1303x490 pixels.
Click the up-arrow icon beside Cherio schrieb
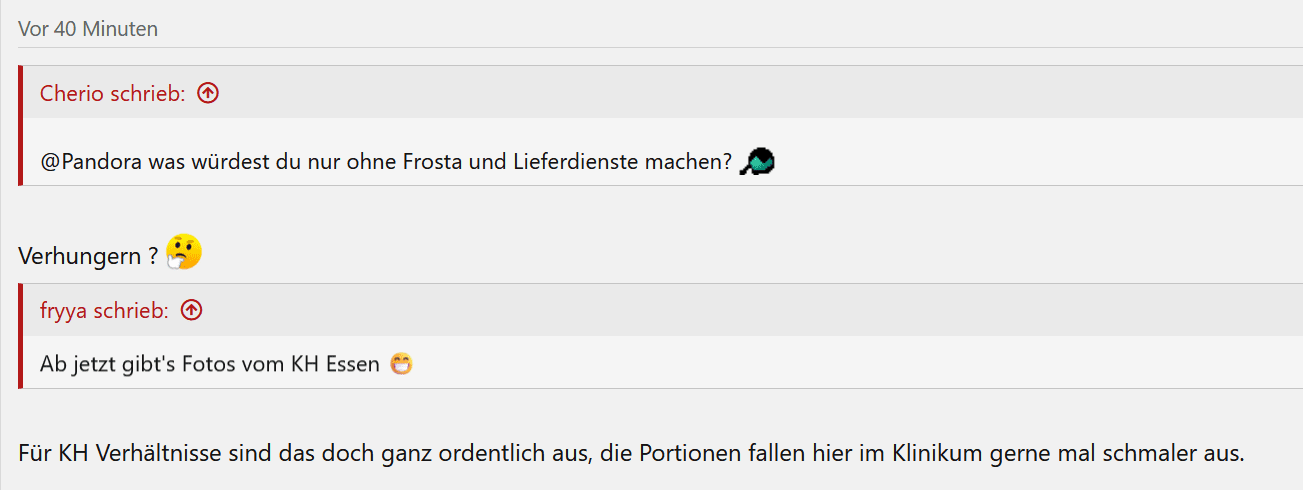[x=208, y=93]
